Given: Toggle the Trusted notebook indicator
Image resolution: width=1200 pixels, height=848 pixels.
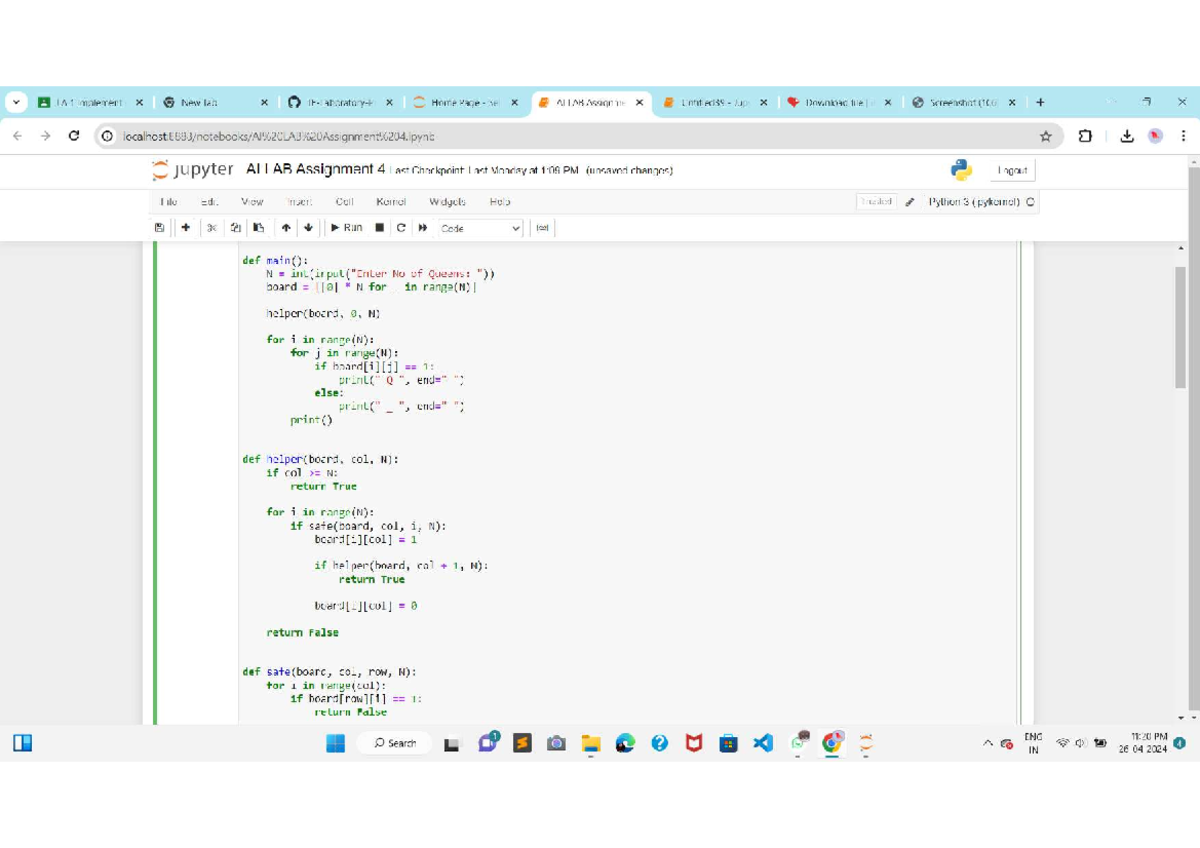Looking at the screenshot, I should coord(875,202).
